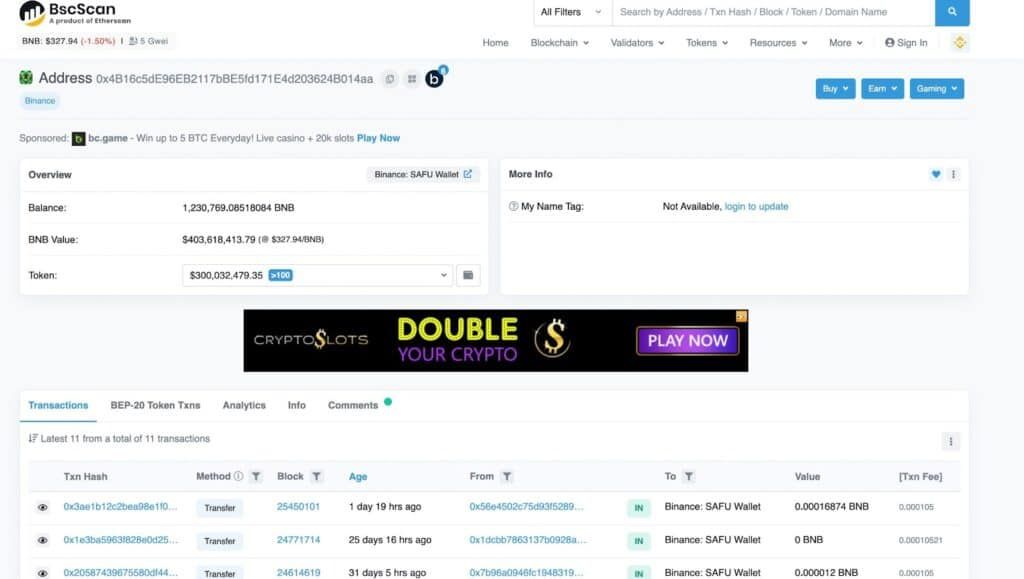Click into the address search field

point(770,12)
